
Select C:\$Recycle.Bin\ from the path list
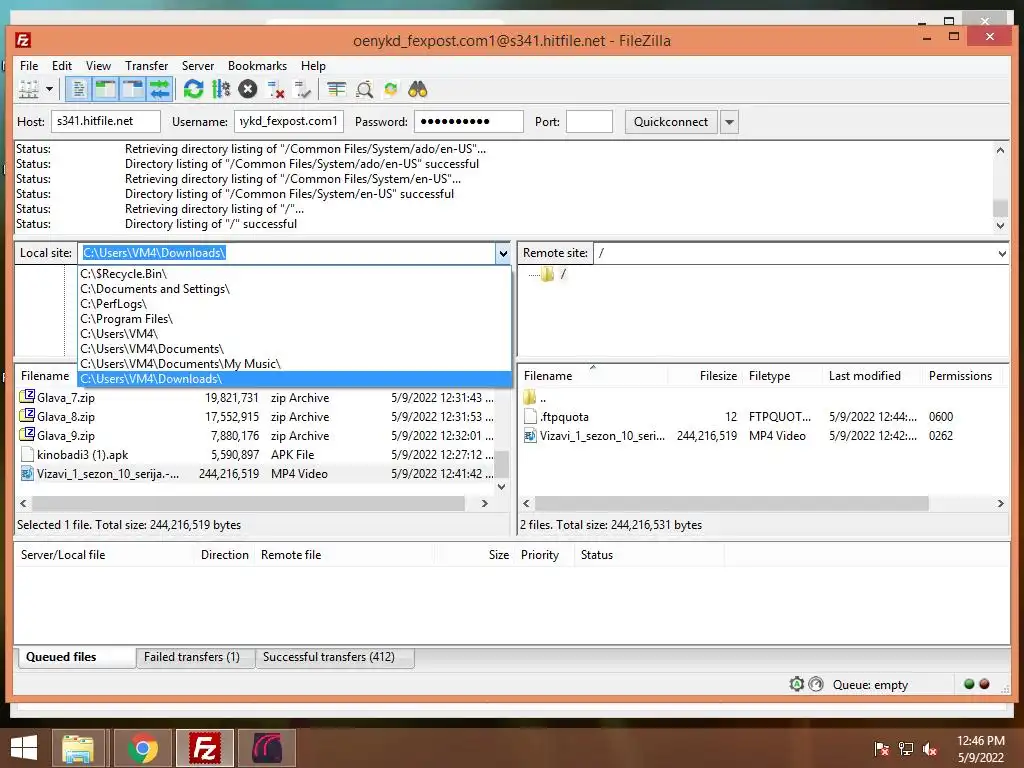(x=294, y=274)
